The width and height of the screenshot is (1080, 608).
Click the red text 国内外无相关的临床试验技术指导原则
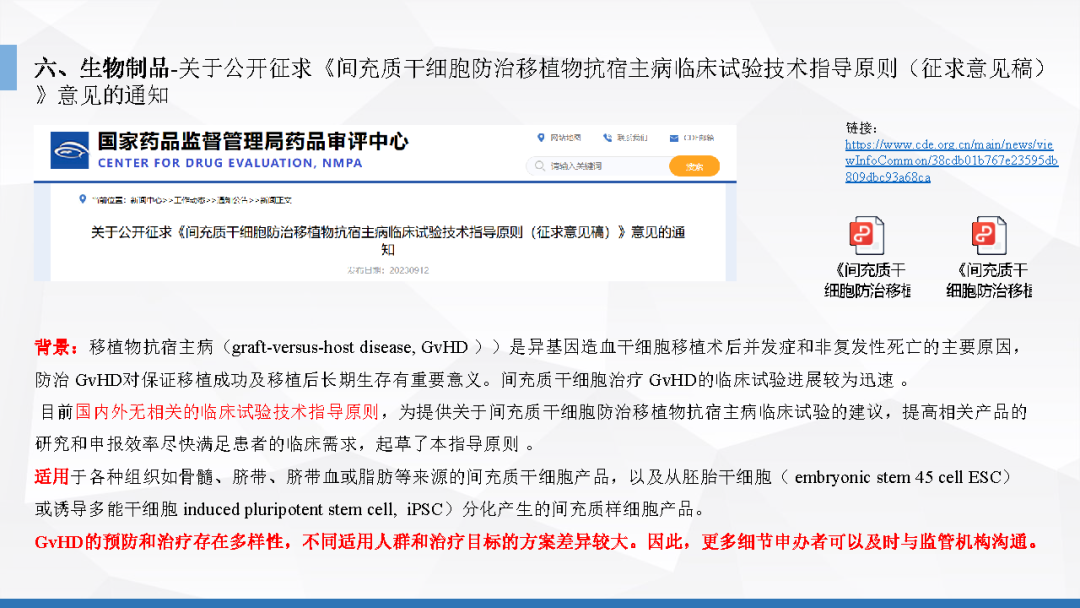pos(227,412)
